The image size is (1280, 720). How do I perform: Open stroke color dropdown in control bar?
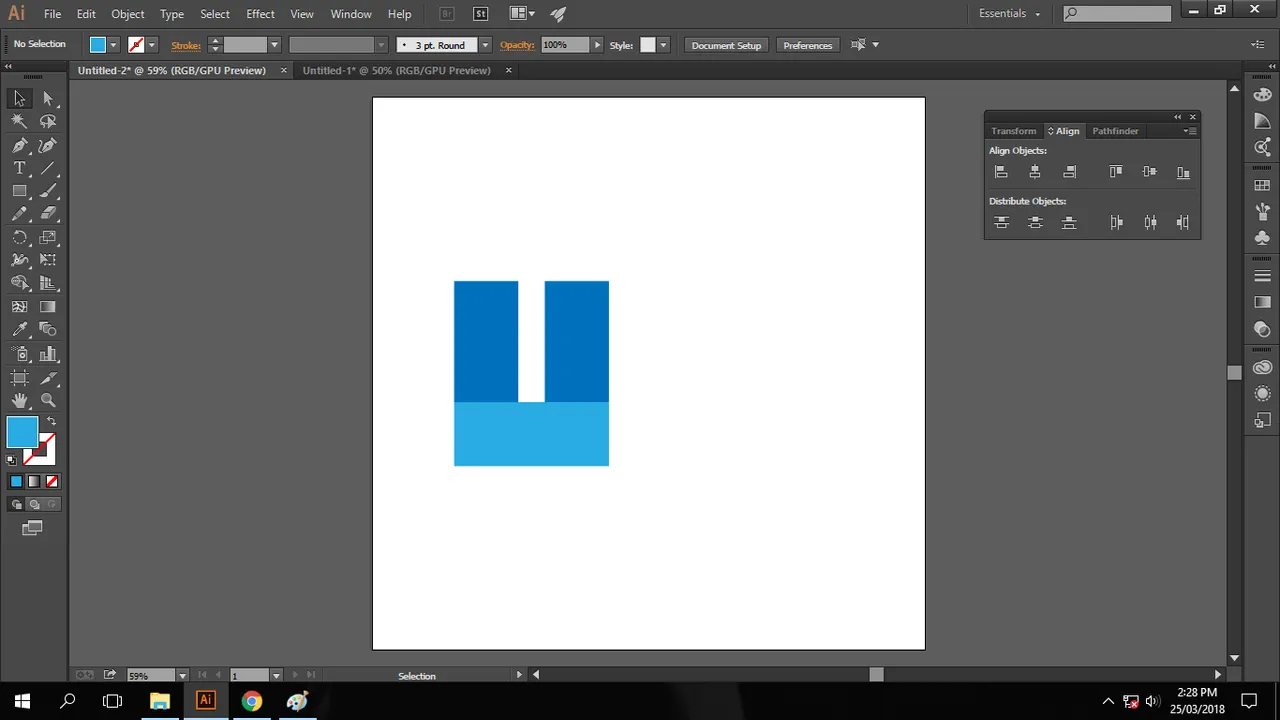coord(152,45)
